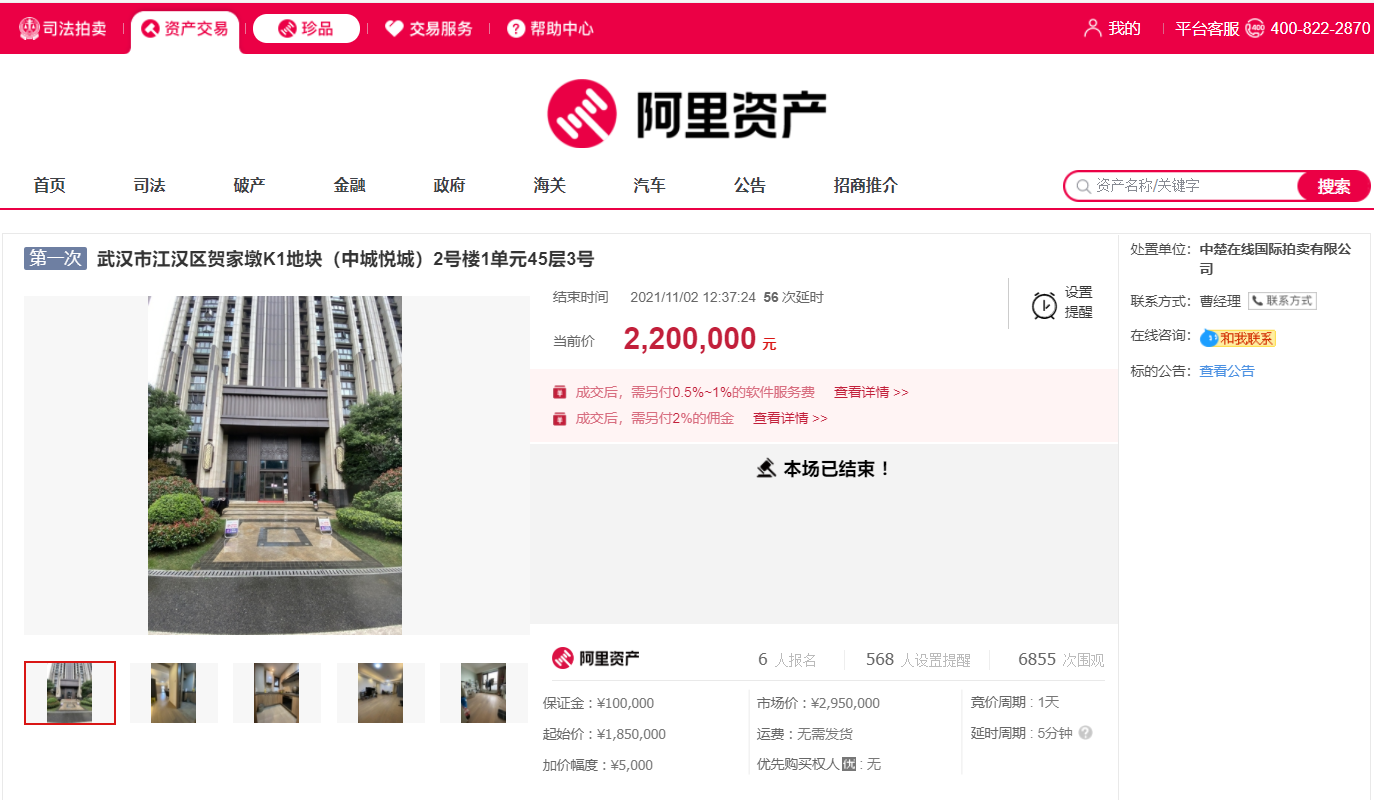Click the 优 badge icon beside 优先购买权人

(849, 764)
